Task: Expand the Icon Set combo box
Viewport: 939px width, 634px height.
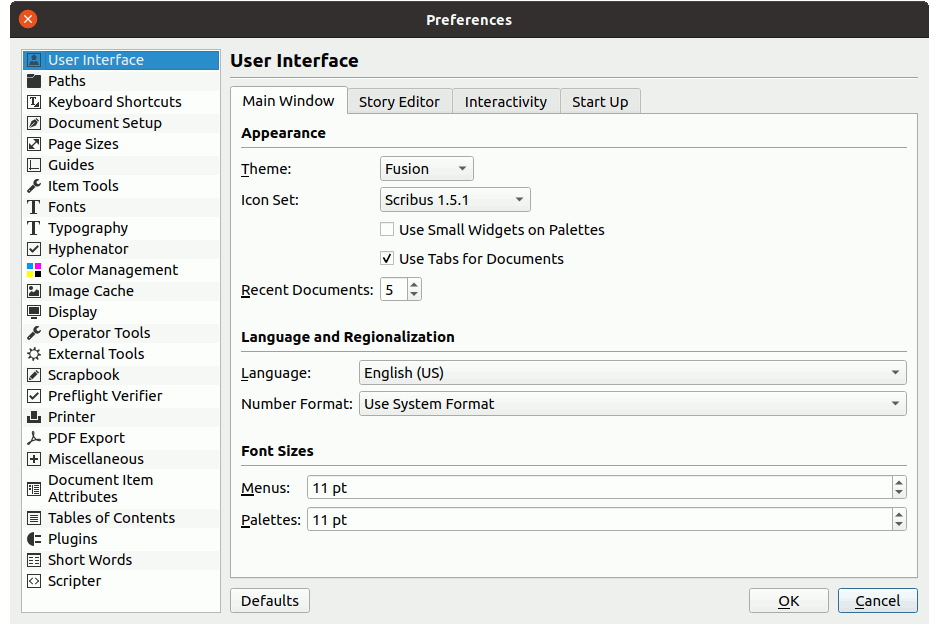Action: (x=455, y=200)
